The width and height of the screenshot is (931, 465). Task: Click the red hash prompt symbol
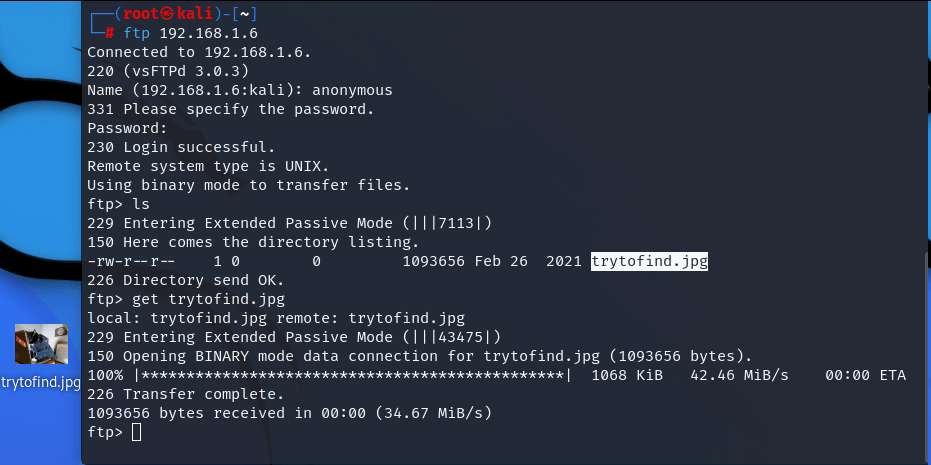pos(109,33)
